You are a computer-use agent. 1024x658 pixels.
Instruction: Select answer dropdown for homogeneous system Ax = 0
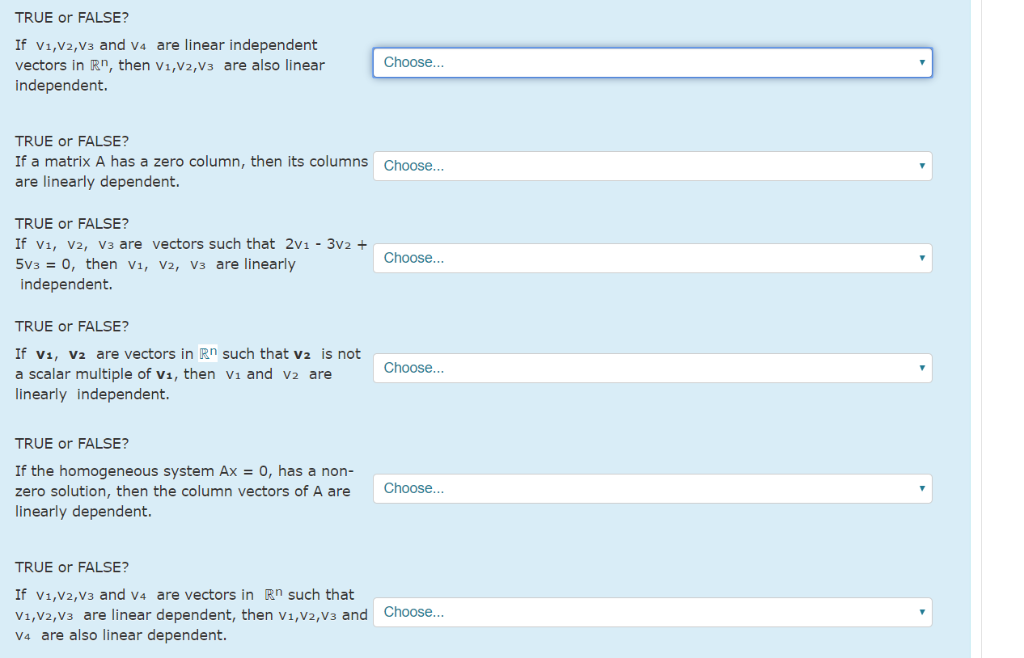coord(652,488)
